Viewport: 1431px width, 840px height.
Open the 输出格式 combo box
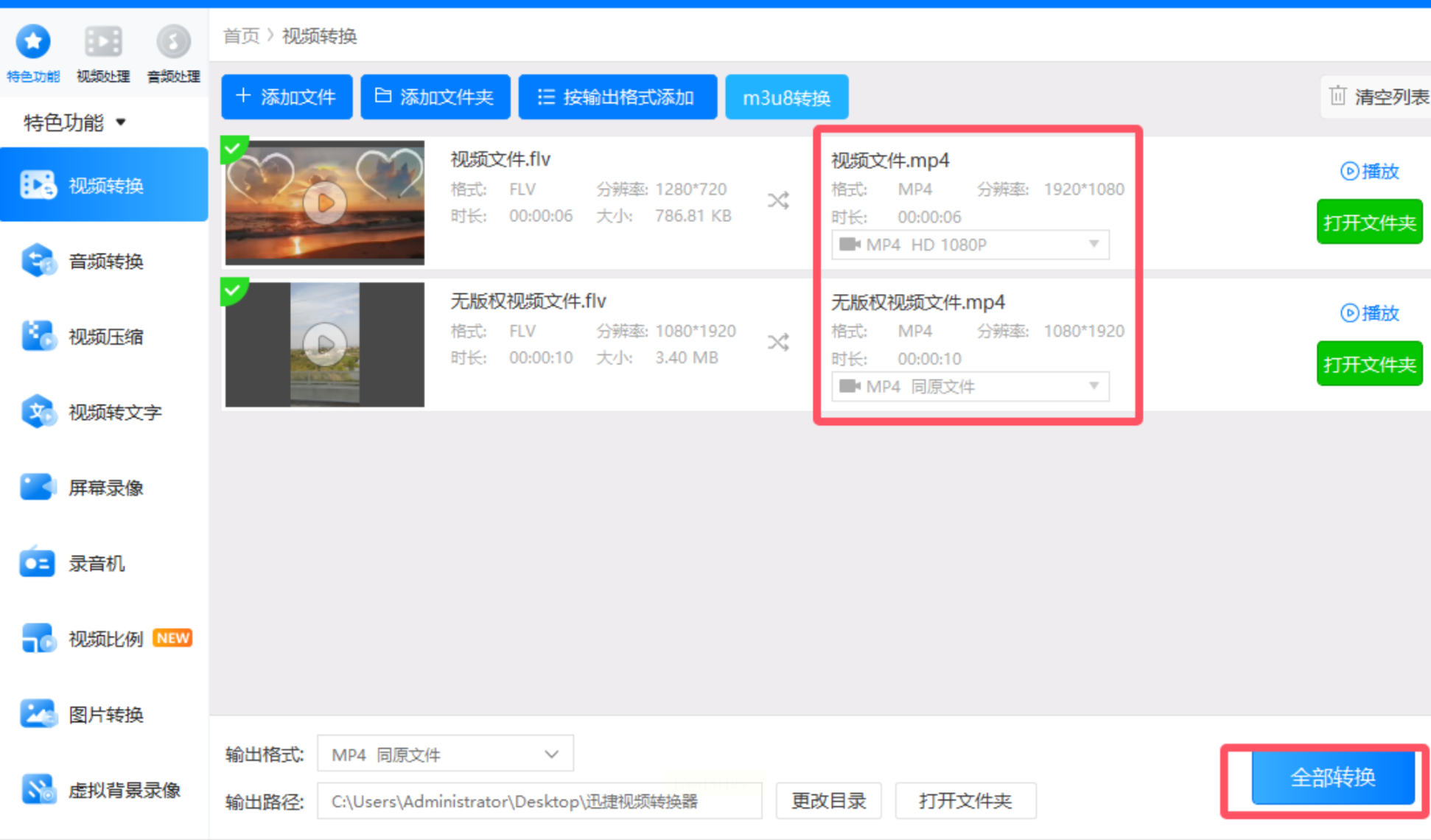(445, 755)
